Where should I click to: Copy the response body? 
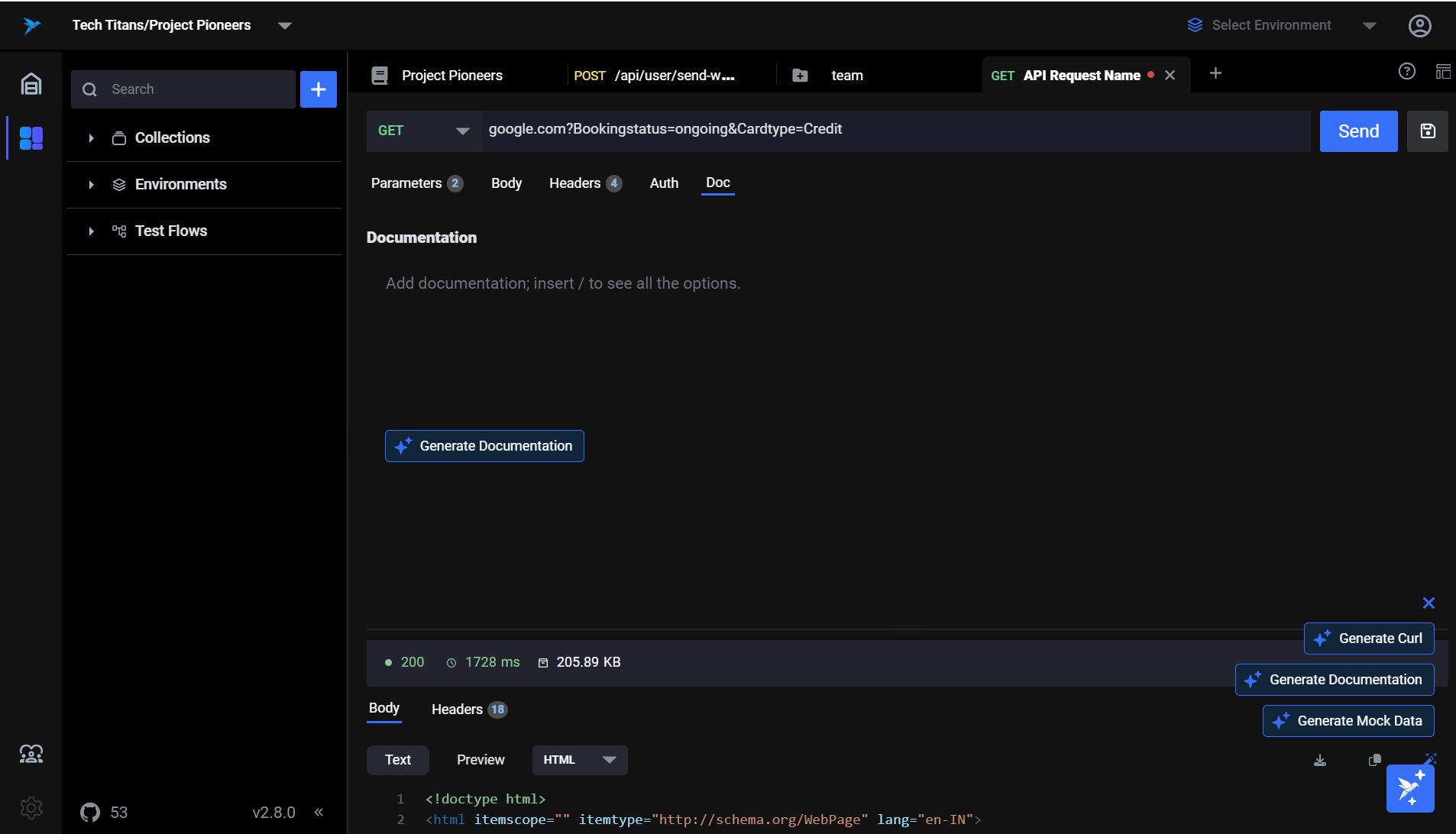(1375, 760)
